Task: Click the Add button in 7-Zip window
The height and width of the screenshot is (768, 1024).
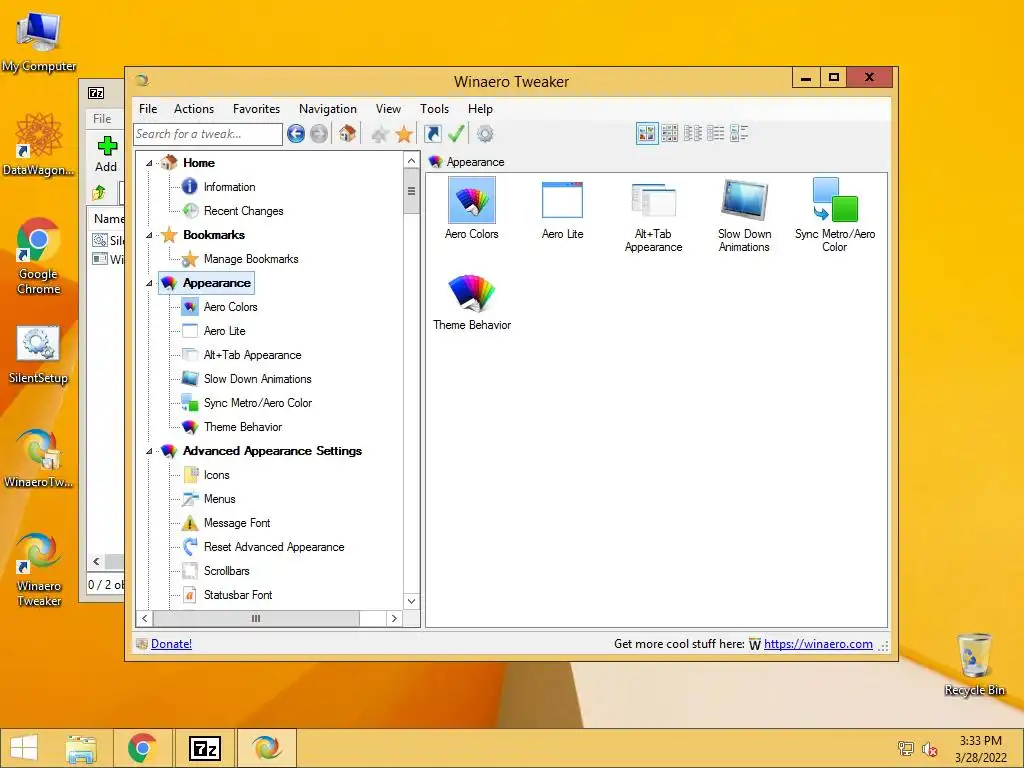Action: [106, 154]
